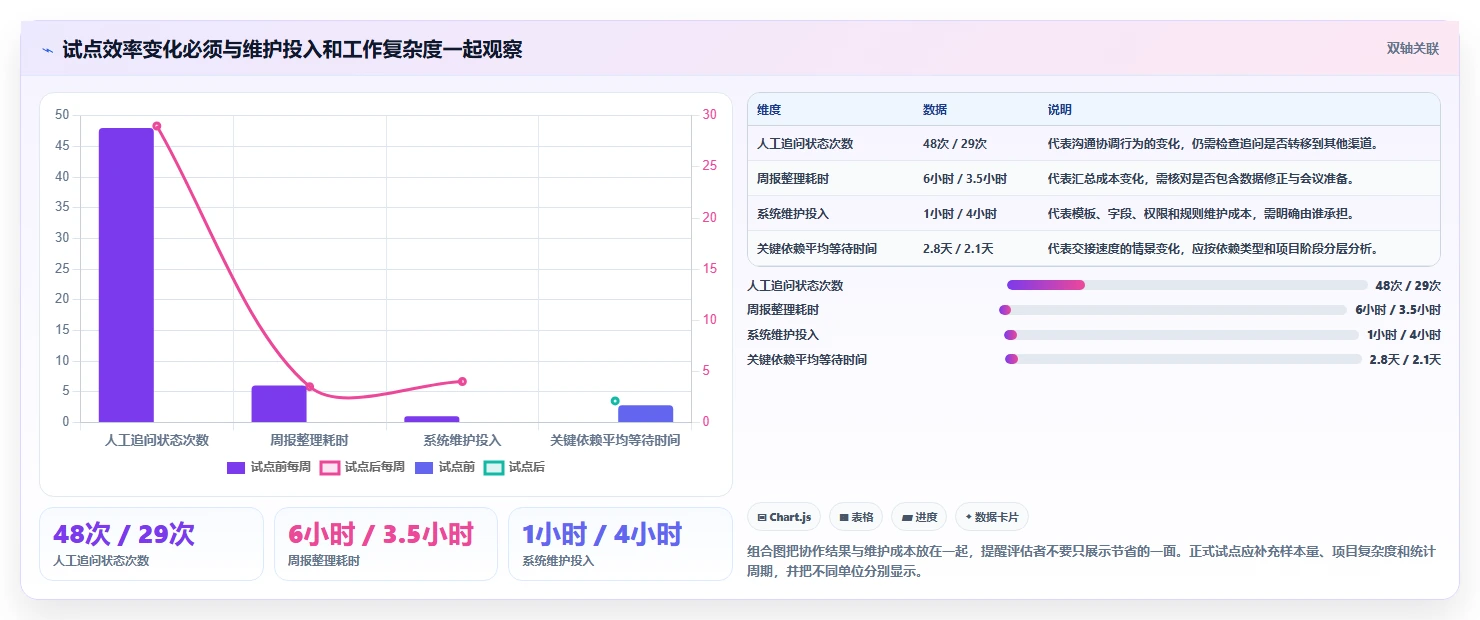Select the 系统维护投入 small bar in chart
This screenshot has height=620, width=1480.
click(x=432, y=419)
